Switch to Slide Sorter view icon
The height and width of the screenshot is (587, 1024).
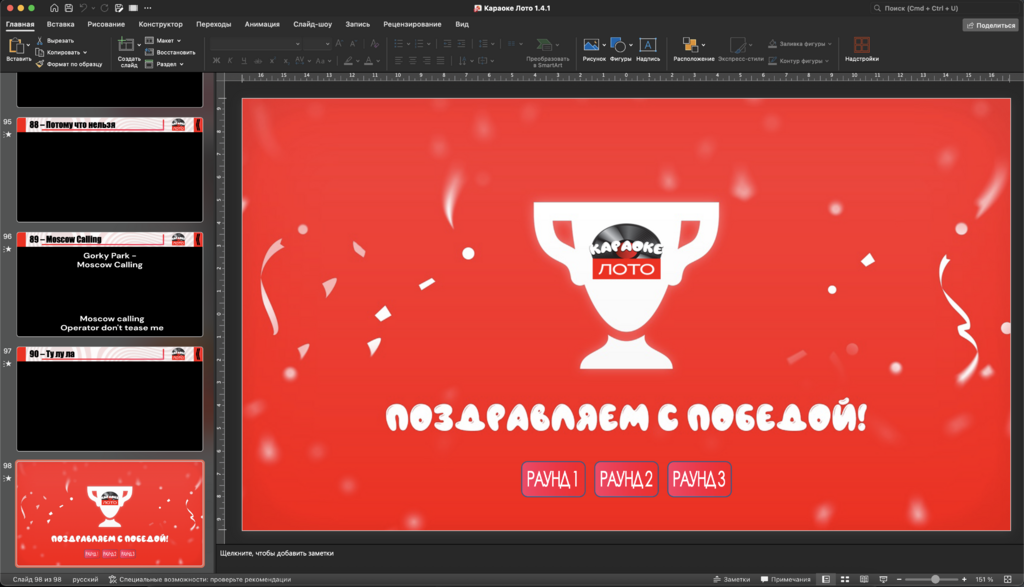[x=844, y=579]
